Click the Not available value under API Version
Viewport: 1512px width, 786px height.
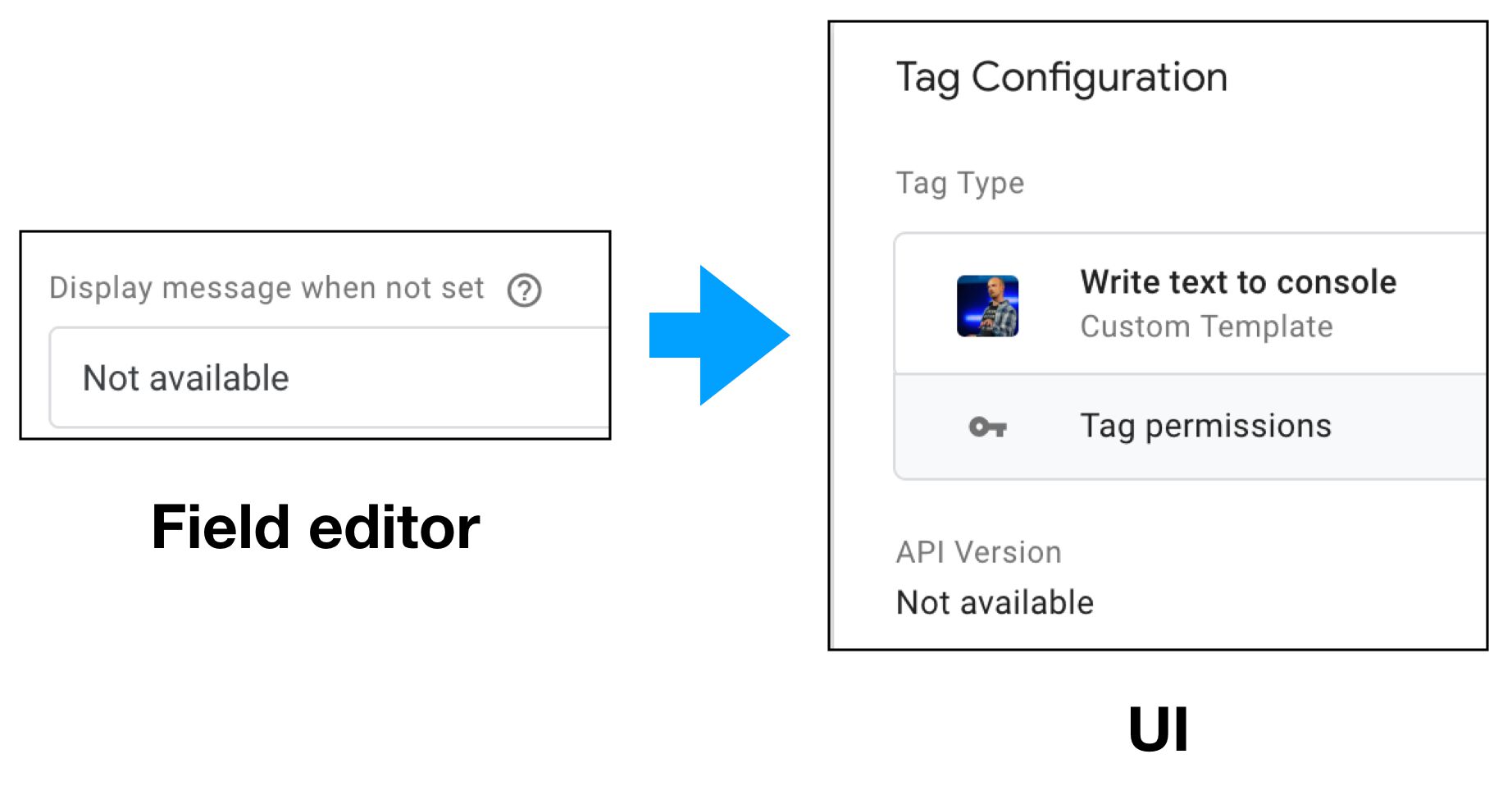[x=995, y=602]
